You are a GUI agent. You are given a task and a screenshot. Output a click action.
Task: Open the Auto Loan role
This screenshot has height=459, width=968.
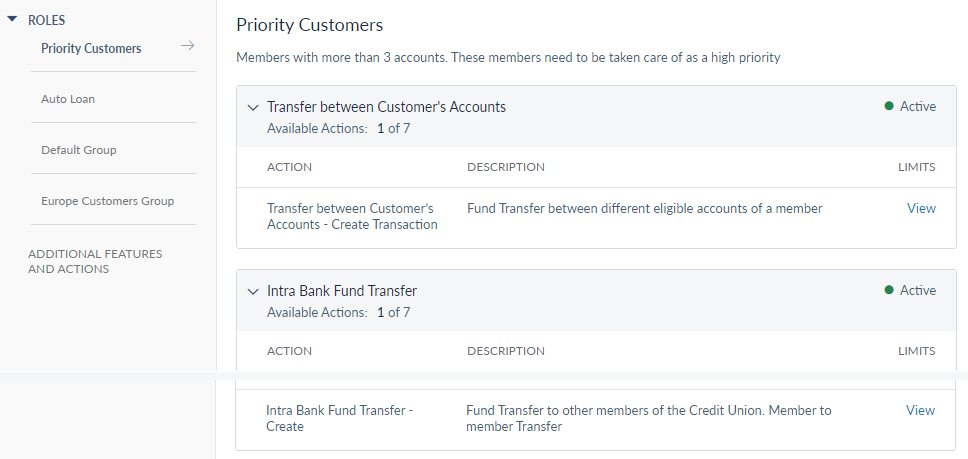coord(68,99)
